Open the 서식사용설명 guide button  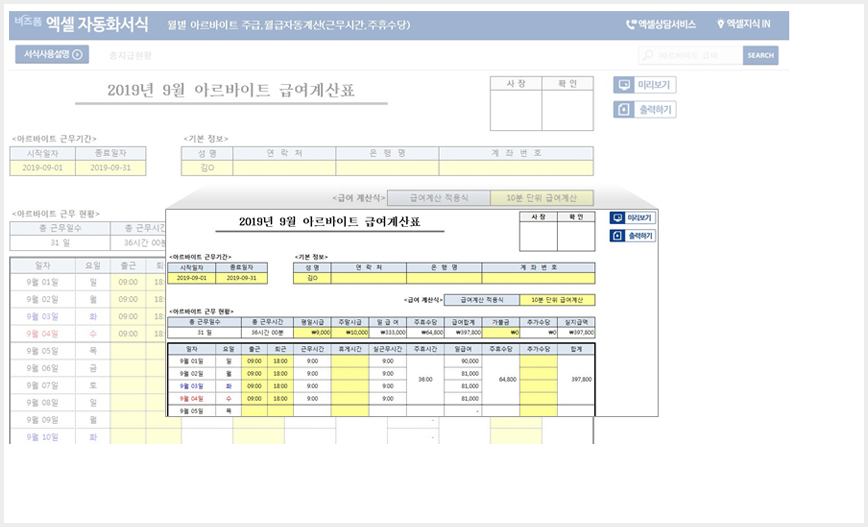click(x=52, y=54)
